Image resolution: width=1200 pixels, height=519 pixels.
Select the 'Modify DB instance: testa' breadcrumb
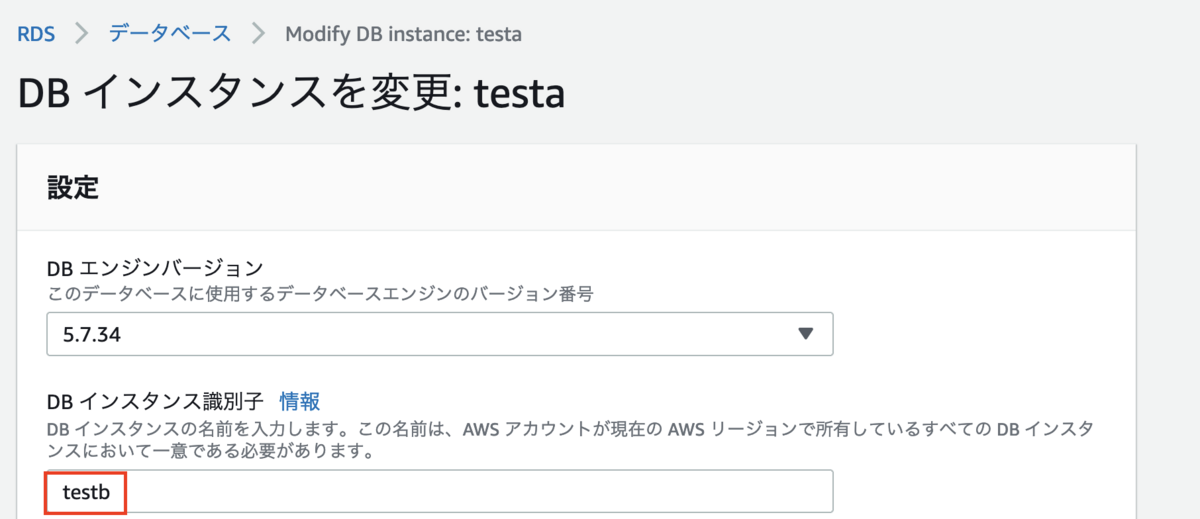tap(403, 33)
